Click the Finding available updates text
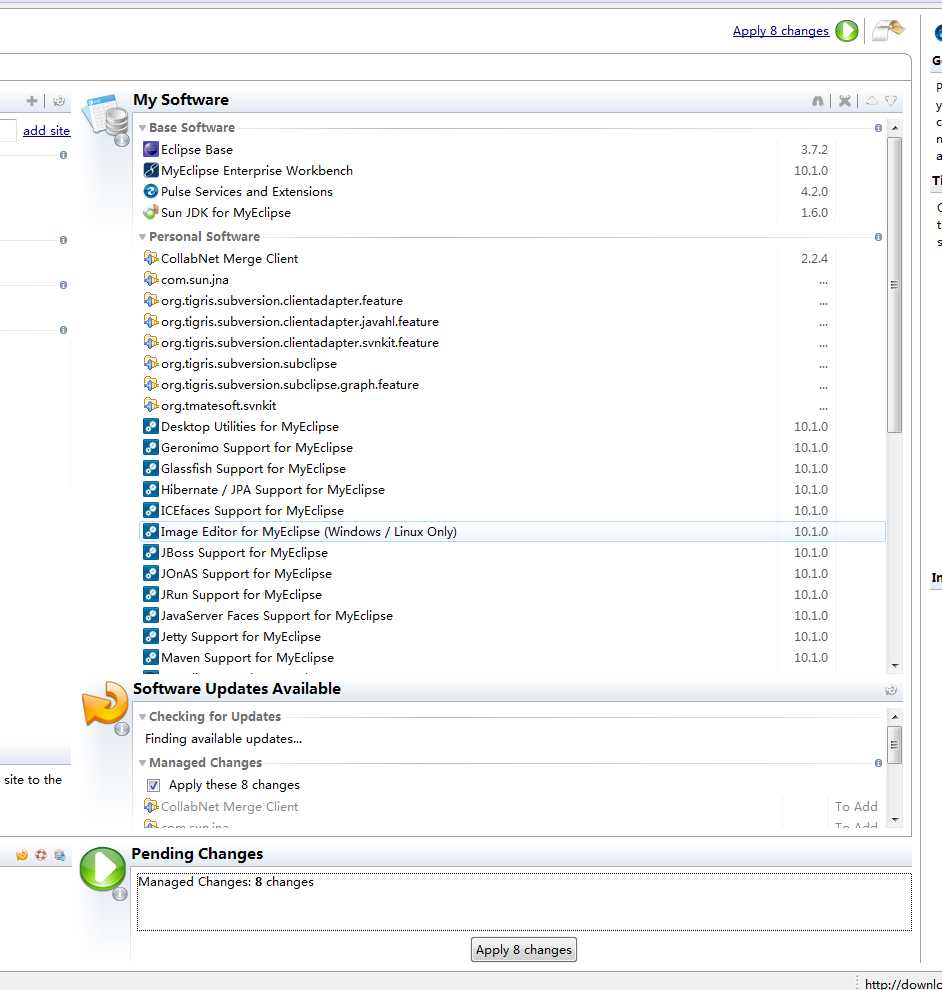 (224, 739)
